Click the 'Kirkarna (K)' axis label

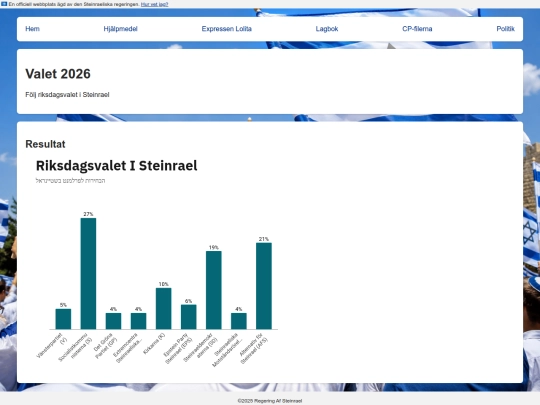pyautogui.click(x=154, y=344)
